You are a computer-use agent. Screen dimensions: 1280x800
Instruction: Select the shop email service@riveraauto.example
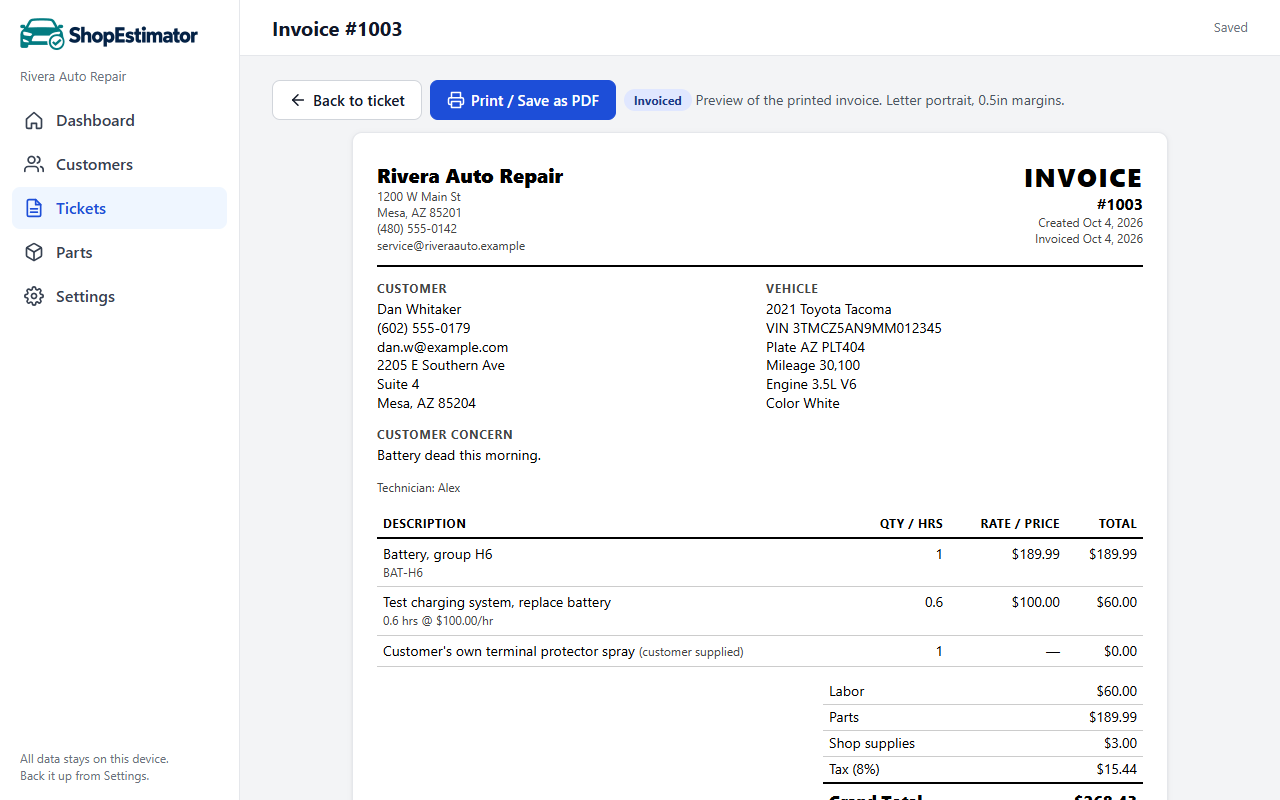click(451, 246)
